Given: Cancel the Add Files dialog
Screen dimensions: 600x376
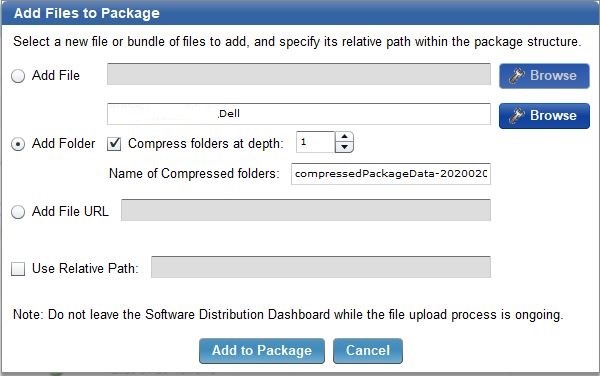Looking at the screenshot, I should coord(368,351).
